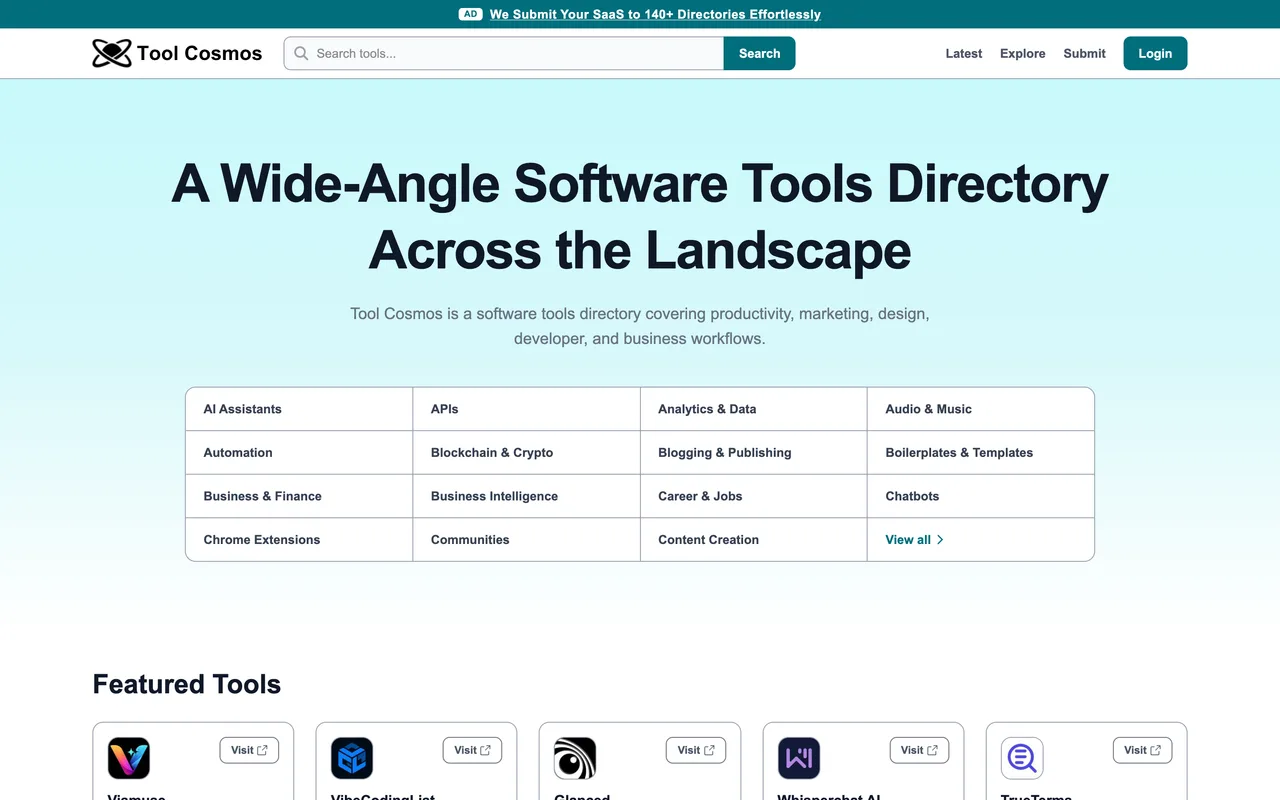
Task: Open the Business Intelligence category
Action: coord(526,496)
